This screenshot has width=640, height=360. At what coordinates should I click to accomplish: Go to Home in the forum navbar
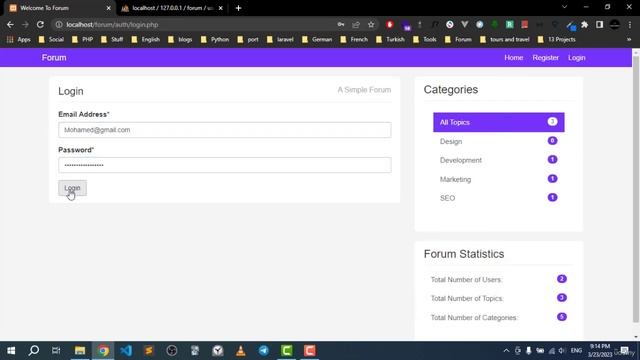(x=513, y=58)
